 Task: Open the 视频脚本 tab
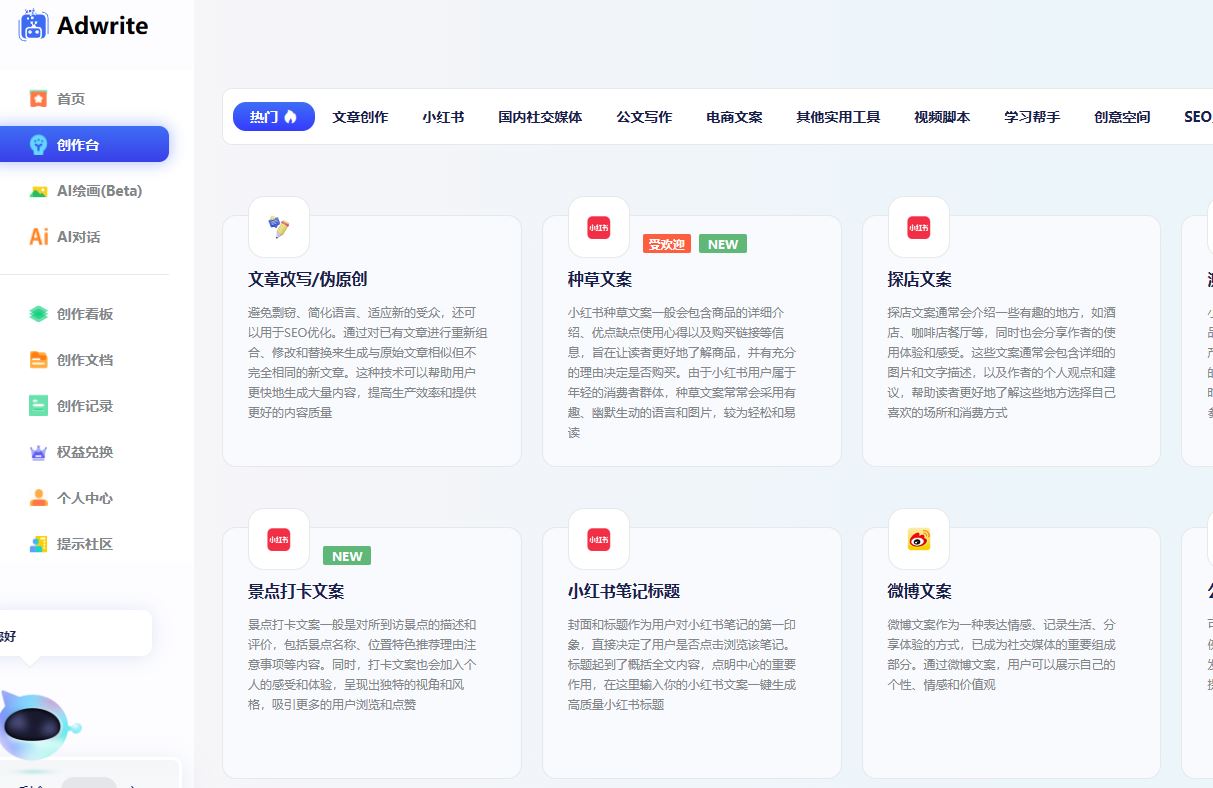[x=942, y=117]
